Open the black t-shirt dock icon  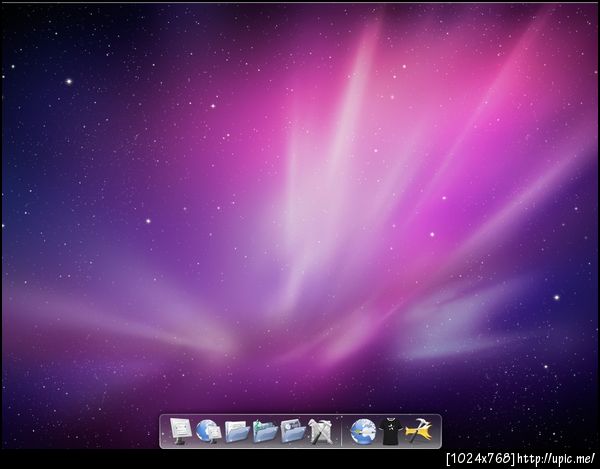point(391,432)
